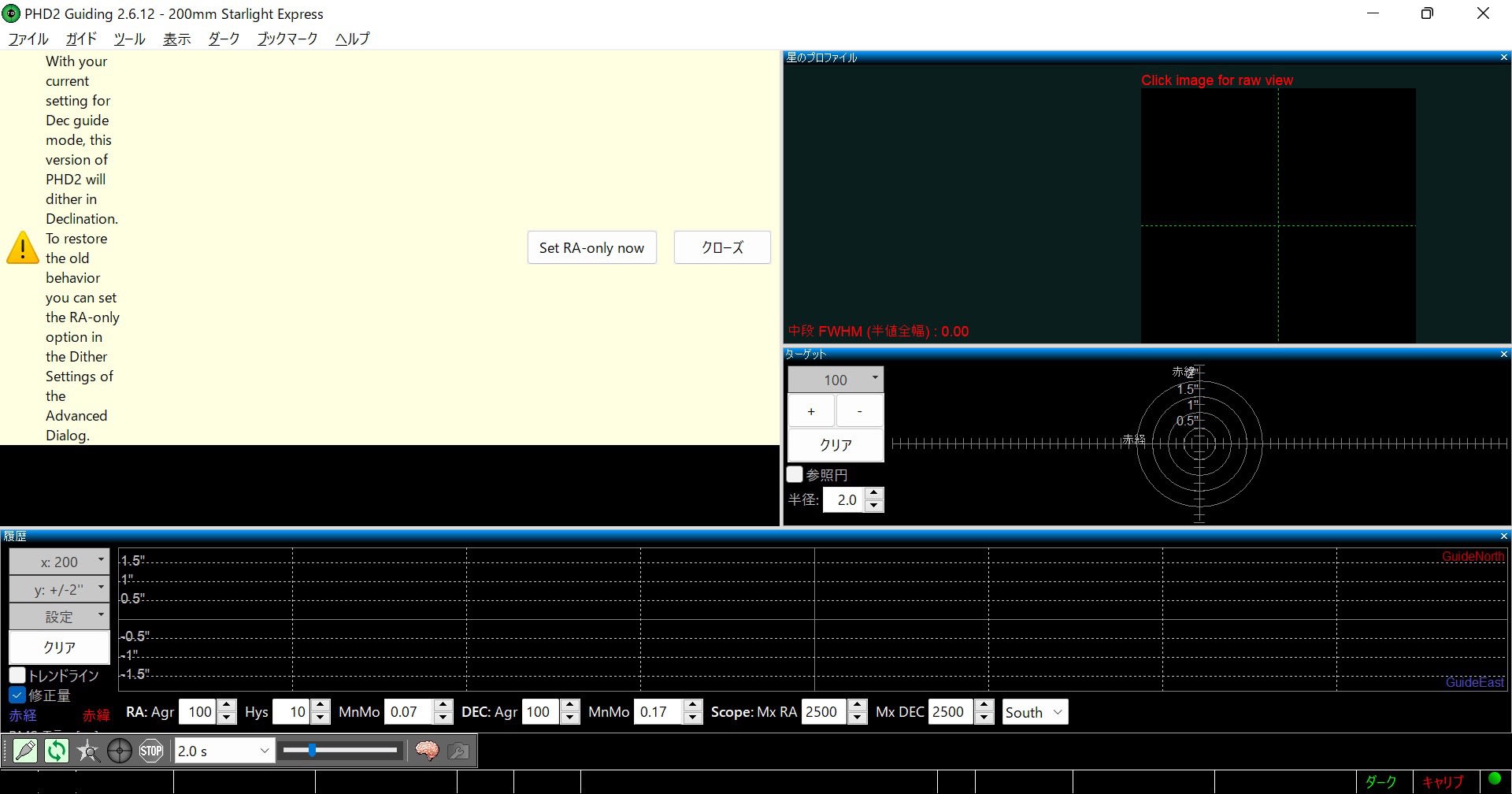Click the ダーク status bar indicator
Viewport: 1512px width, 794px height.
point(1381,781)
